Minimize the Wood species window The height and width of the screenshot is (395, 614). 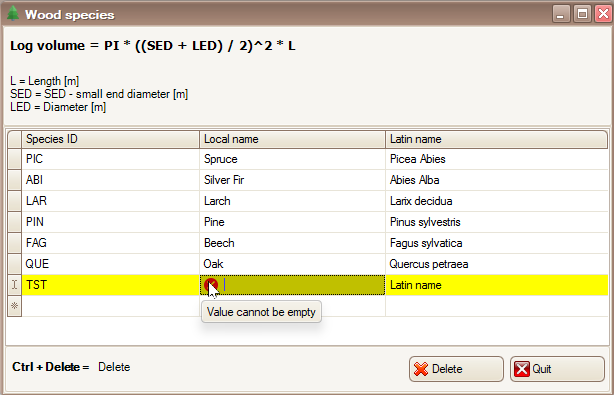point(561,14)
